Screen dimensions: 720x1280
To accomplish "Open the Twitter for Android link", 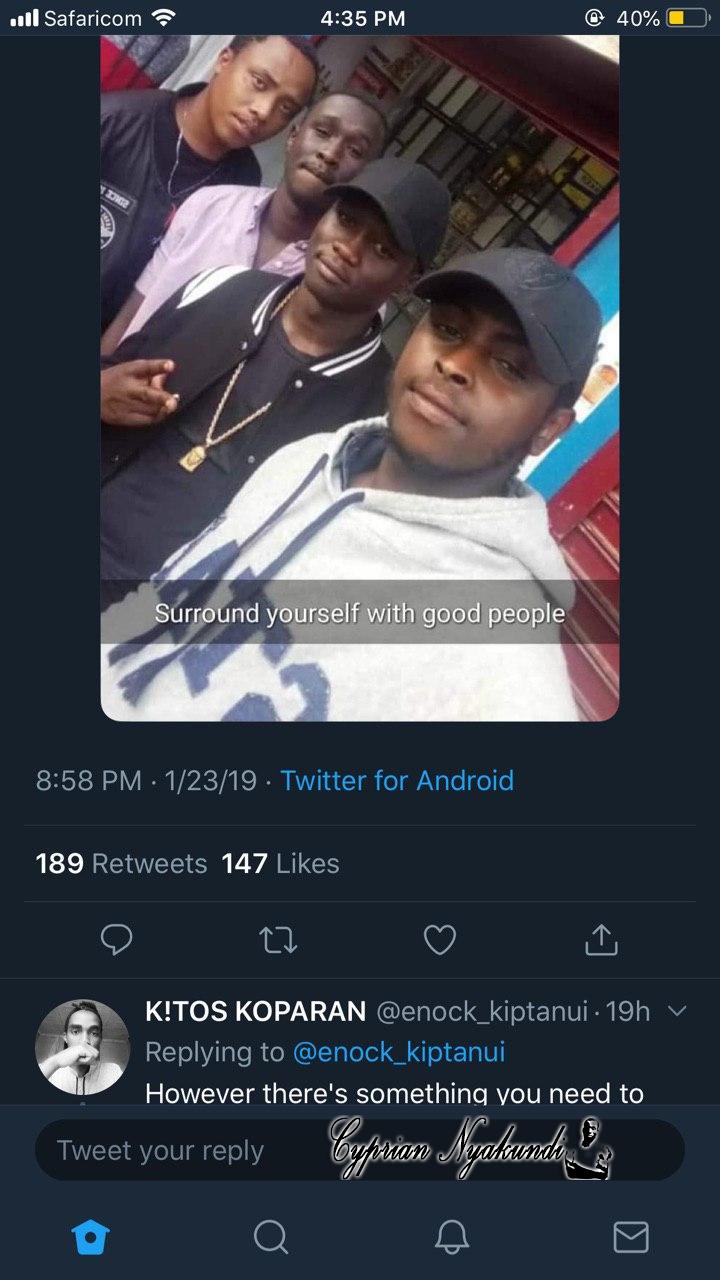I will pyautogui.click(x=397, y=780).
